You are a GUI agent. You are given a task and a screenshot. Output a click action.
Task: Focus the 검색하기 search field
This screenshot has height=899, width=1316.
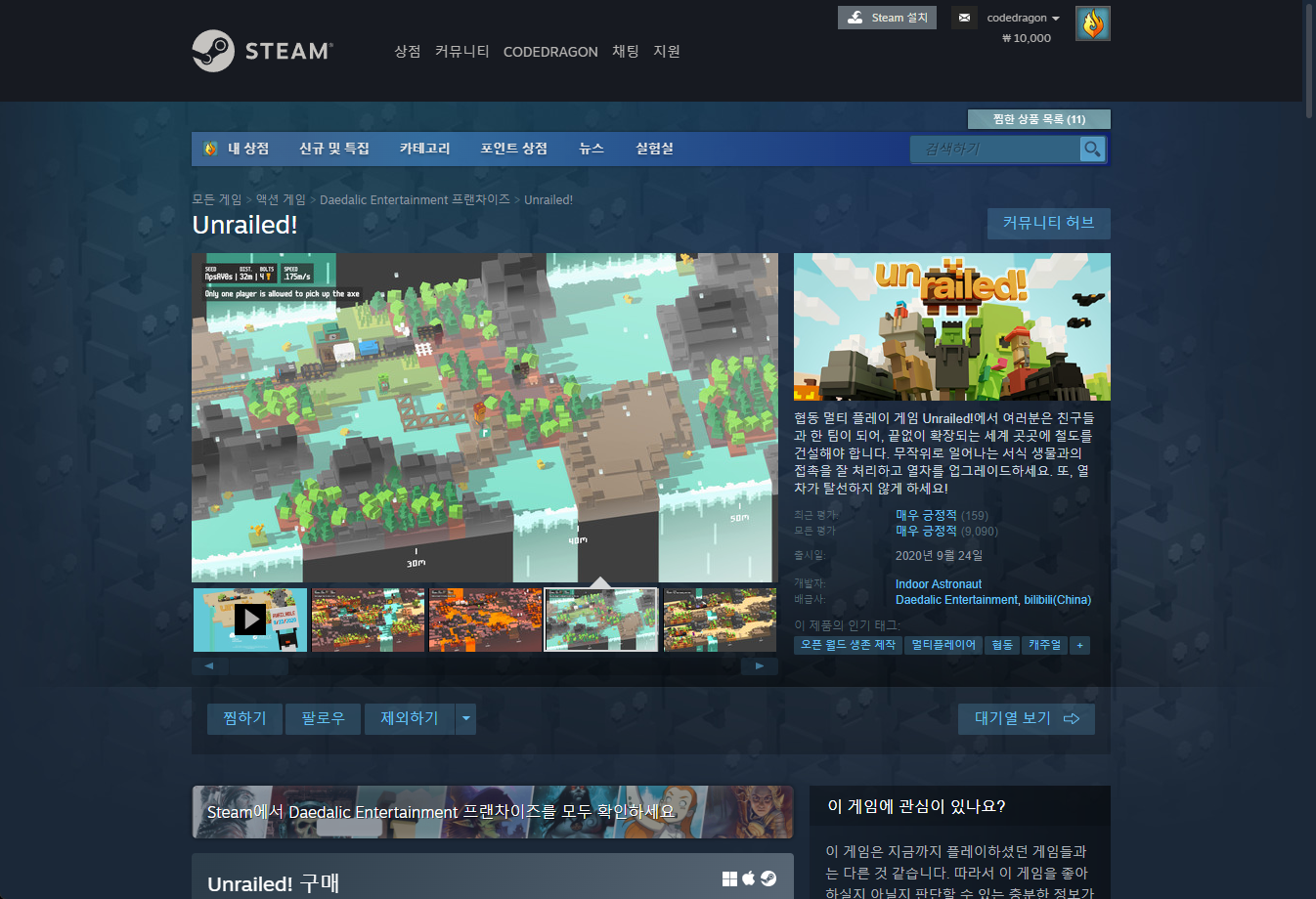[995, 149]
